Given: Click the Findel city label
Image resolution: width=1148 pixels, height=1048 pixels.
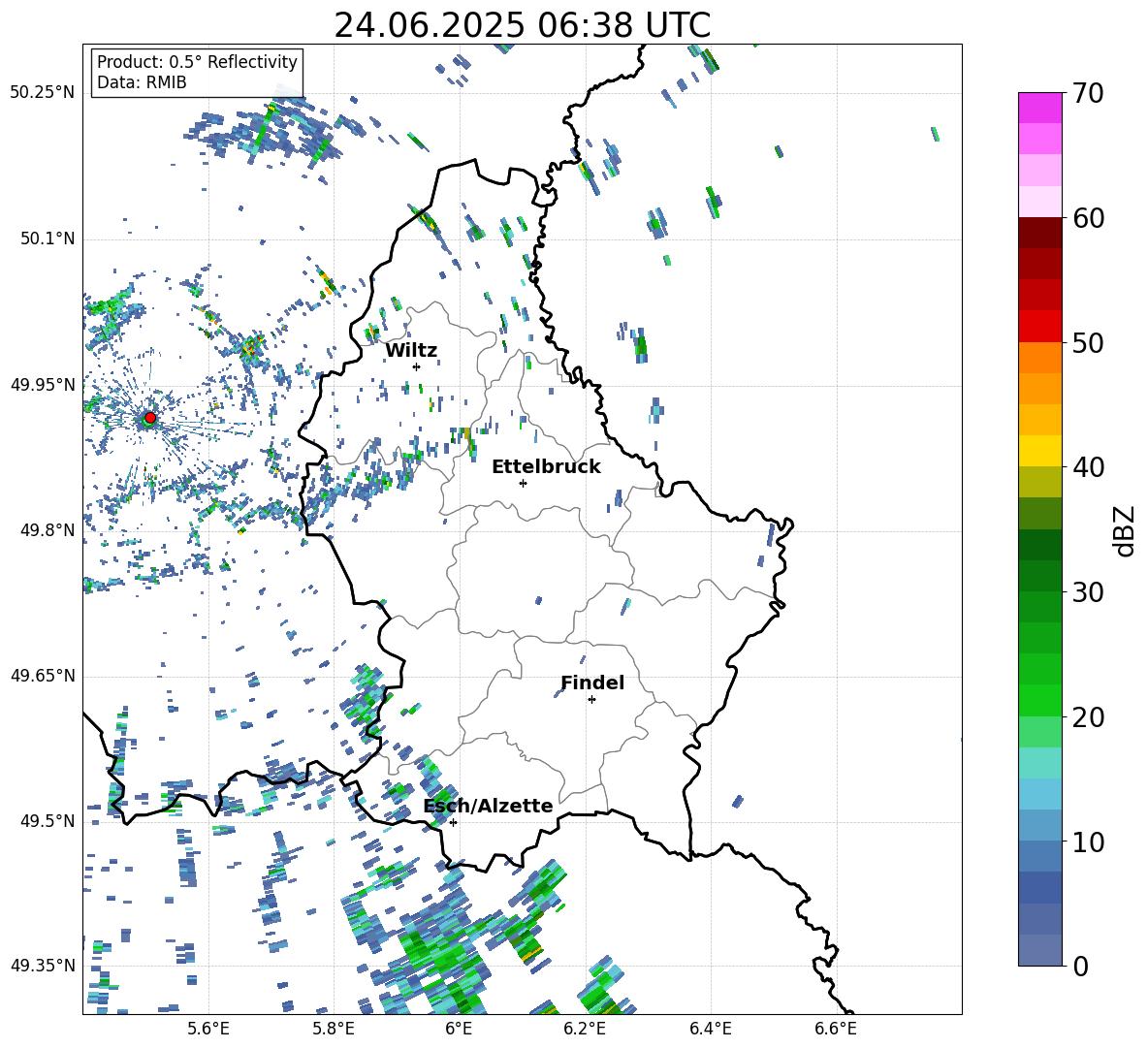Looking at the screenshot, I should pos(592,683).
